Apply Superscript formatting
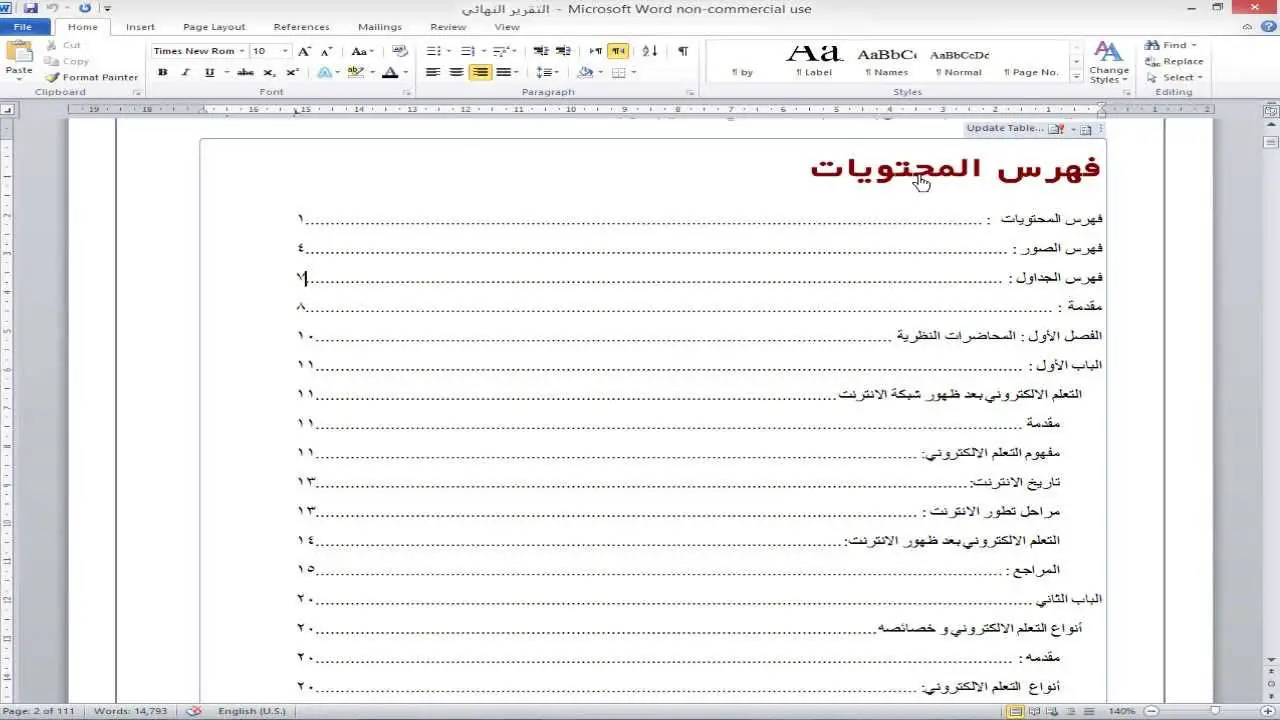Screen dimensions: 1280x720 point(292,72)
